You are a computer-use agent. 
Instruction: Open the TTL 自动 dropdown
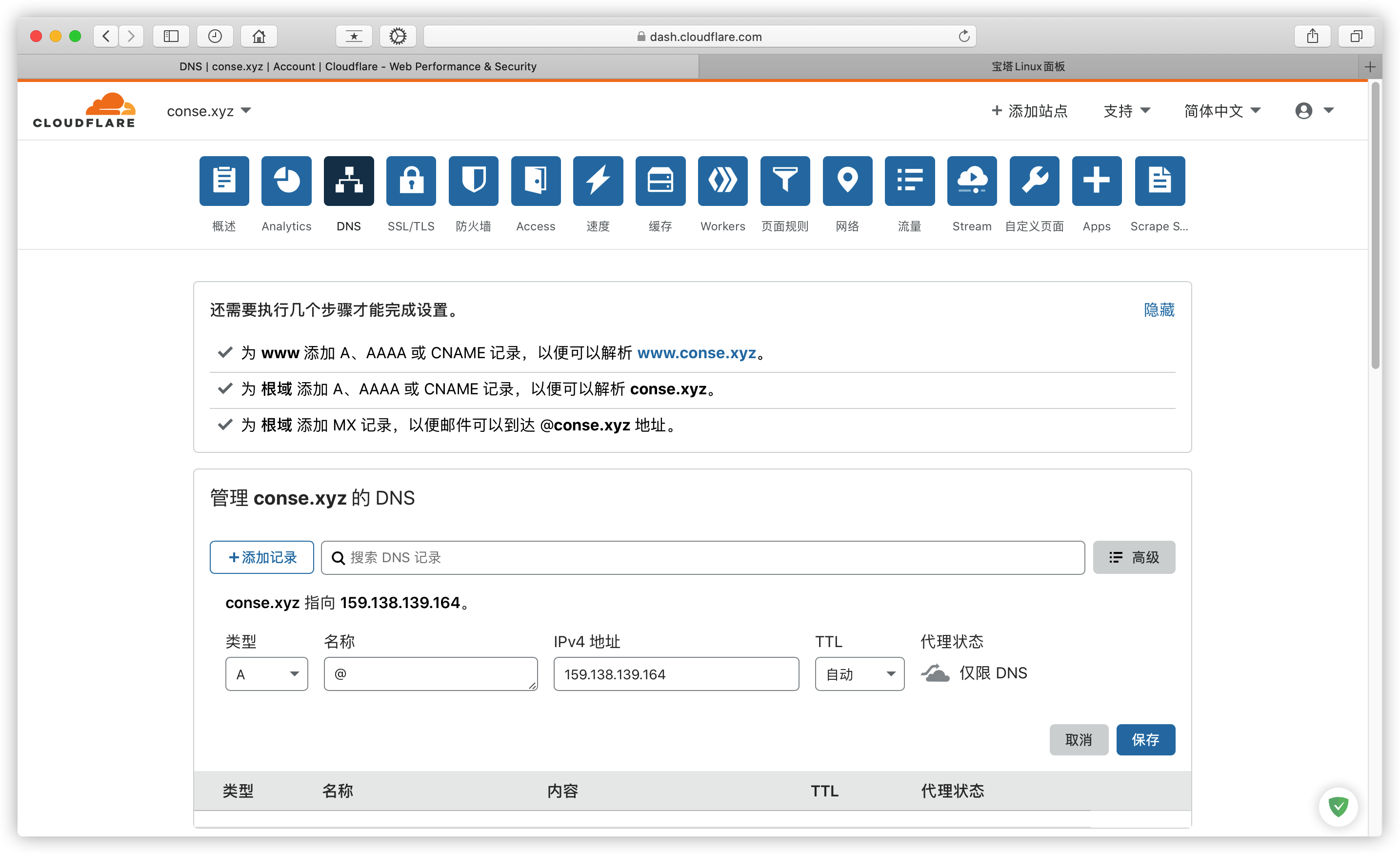click(x=860, y=674)
